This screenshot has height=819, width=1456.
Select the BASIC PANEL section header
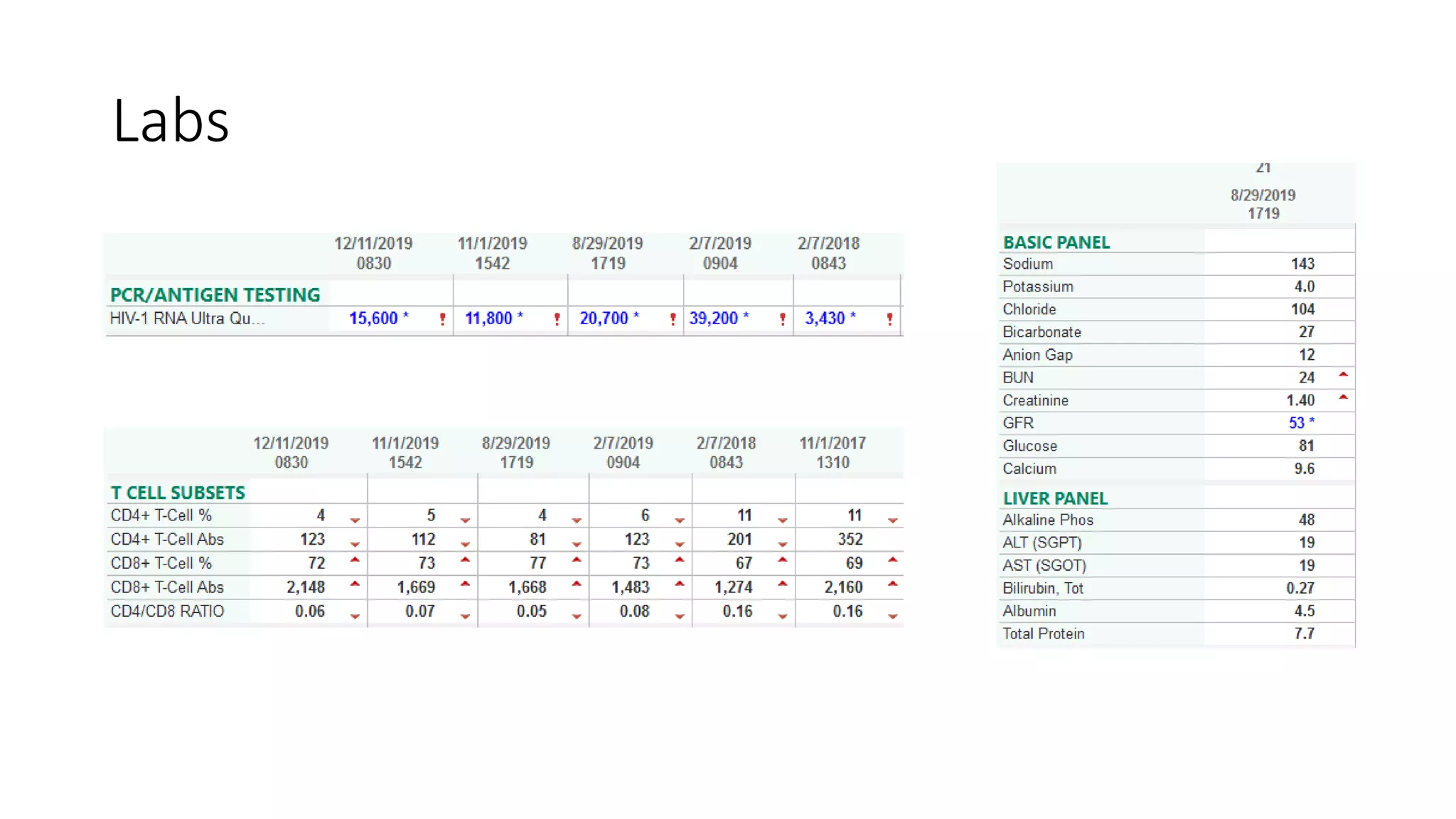pyautogui.click(x=1056, y=242)
